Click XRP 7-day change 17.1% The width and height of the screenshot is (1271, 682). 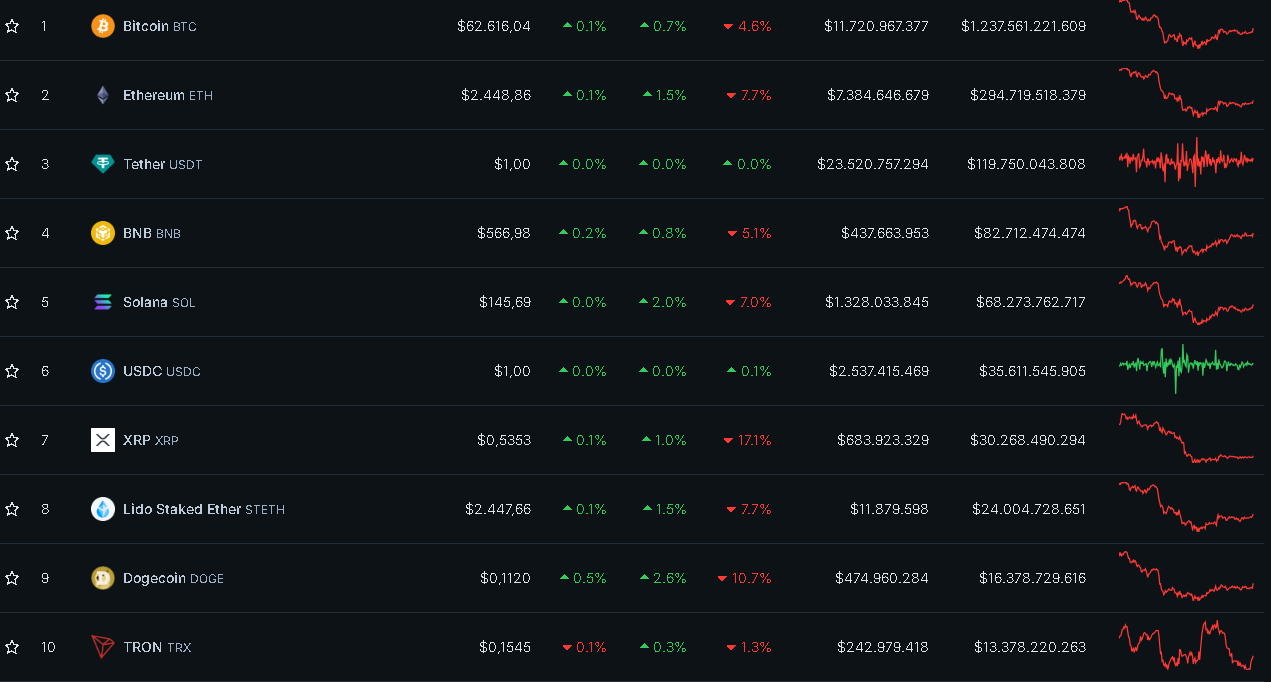[747, 440]
